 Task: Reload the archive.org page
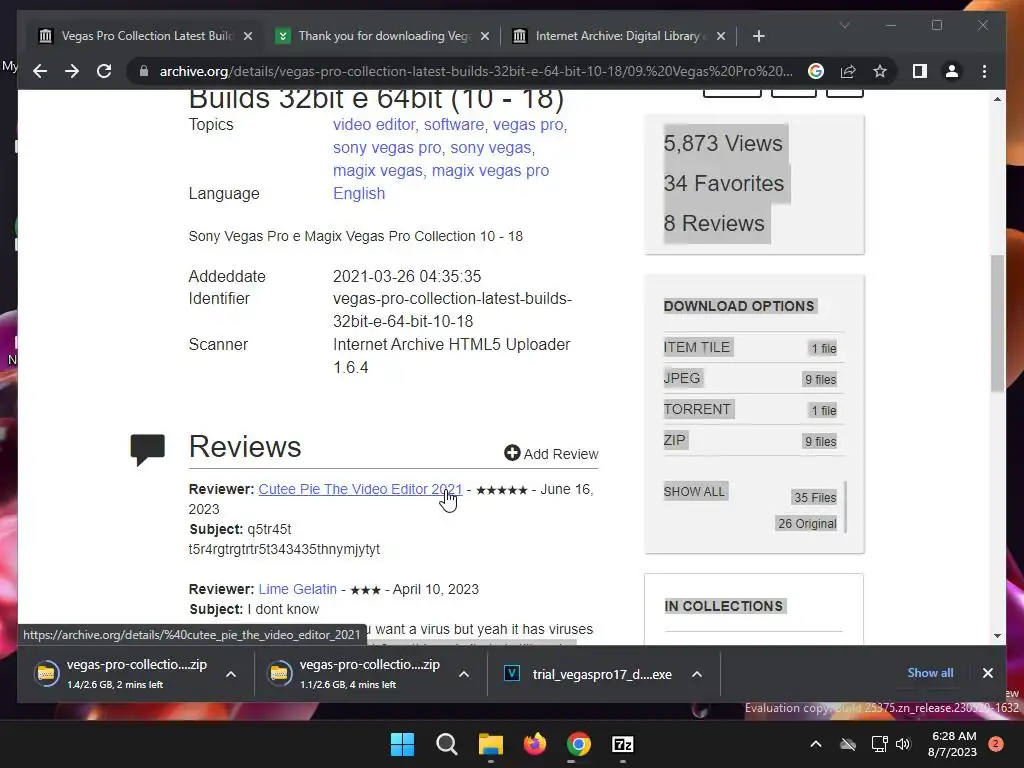[x=104, y=71]
